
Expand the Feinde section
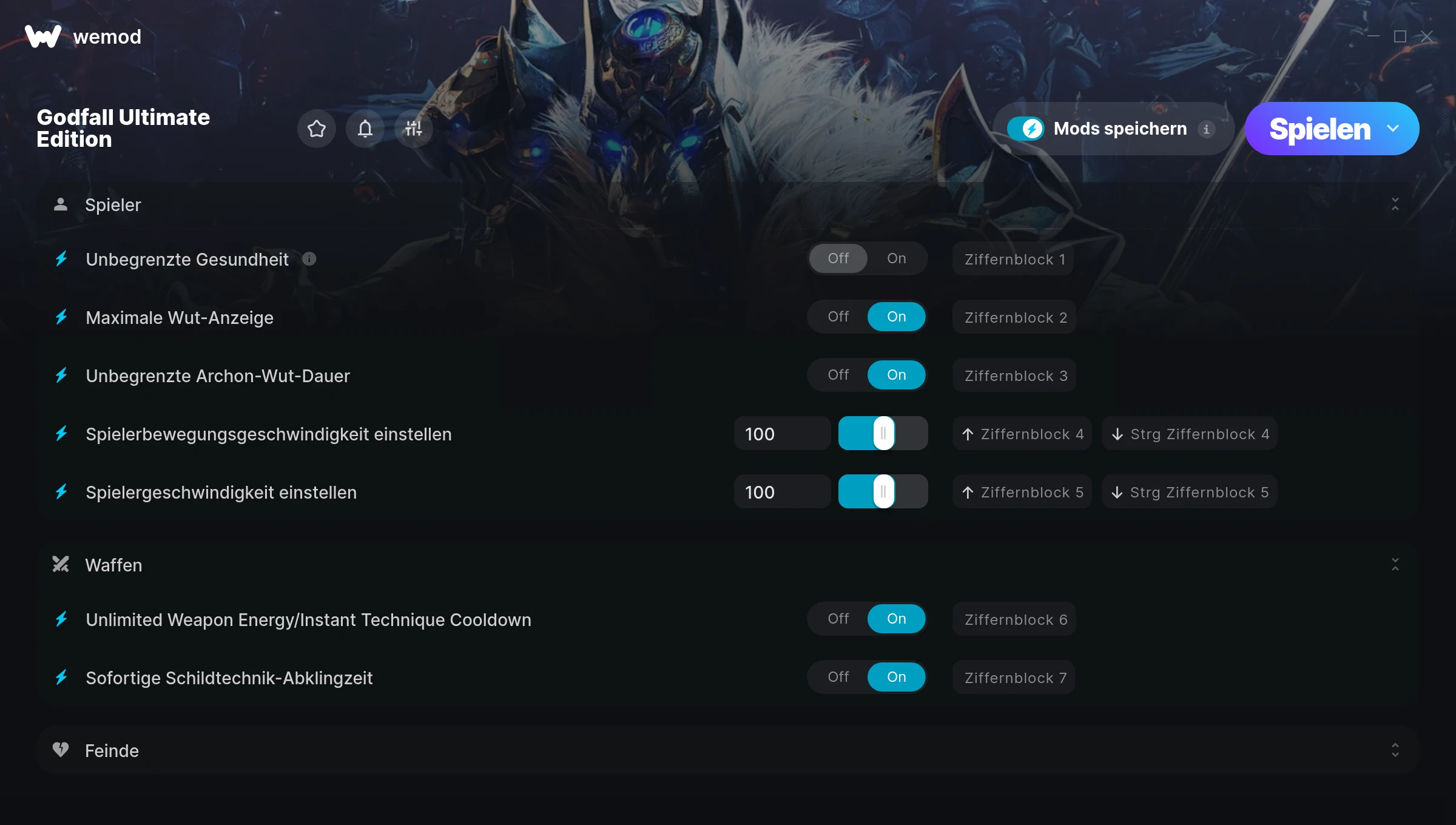[1395, 750]
